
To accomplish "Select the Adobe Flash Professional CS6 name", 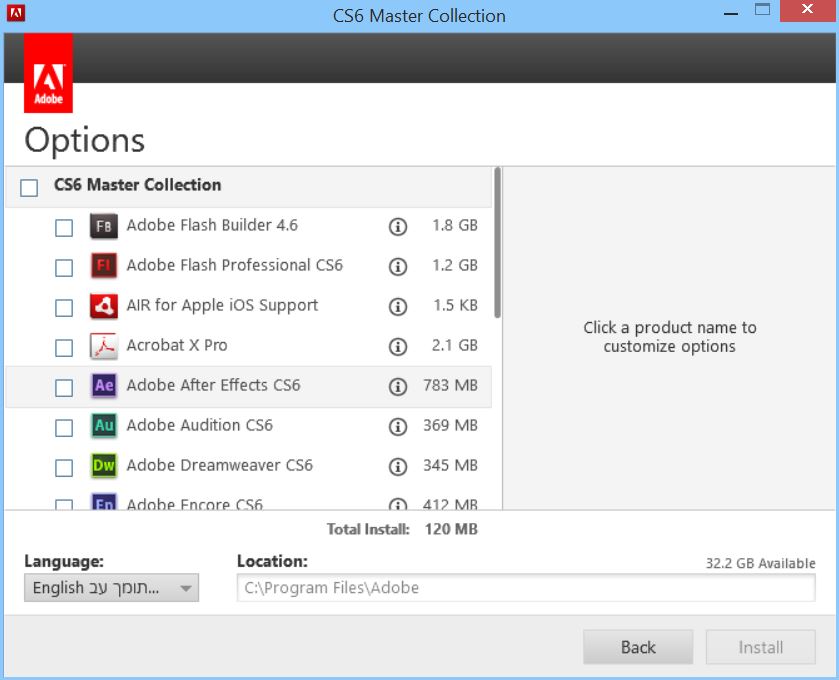I will click(234, 265).
